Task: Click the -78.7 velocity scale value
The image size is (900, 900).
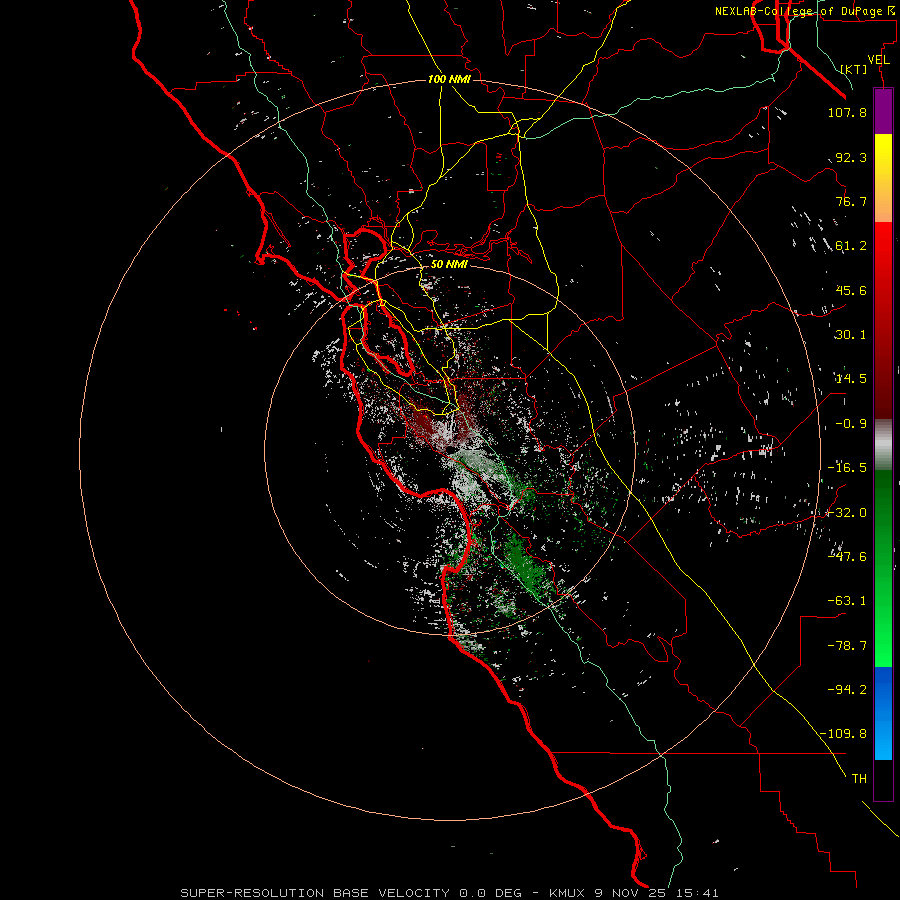Action: click(847, 646)
